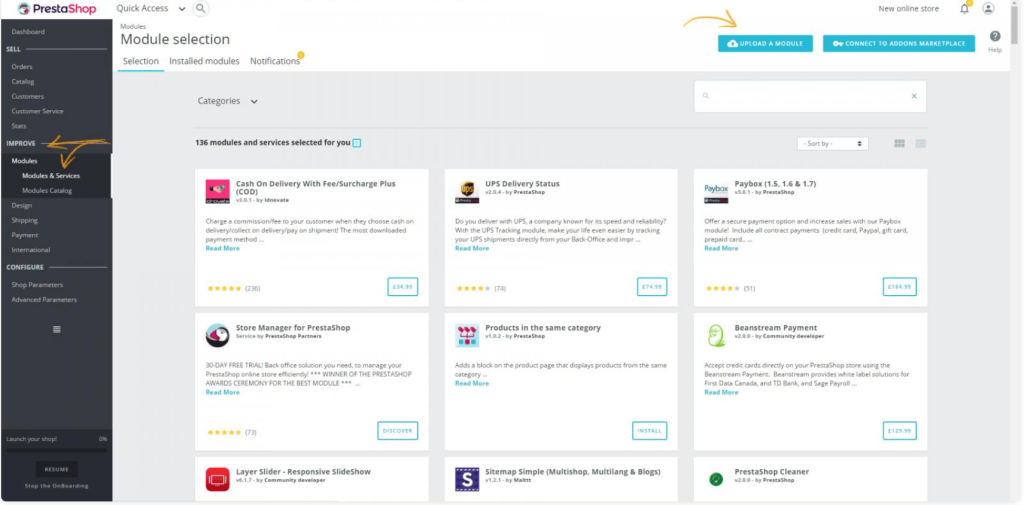1024x505 pixels.
Task: Click the £74.99 price button
Action: 652,287
